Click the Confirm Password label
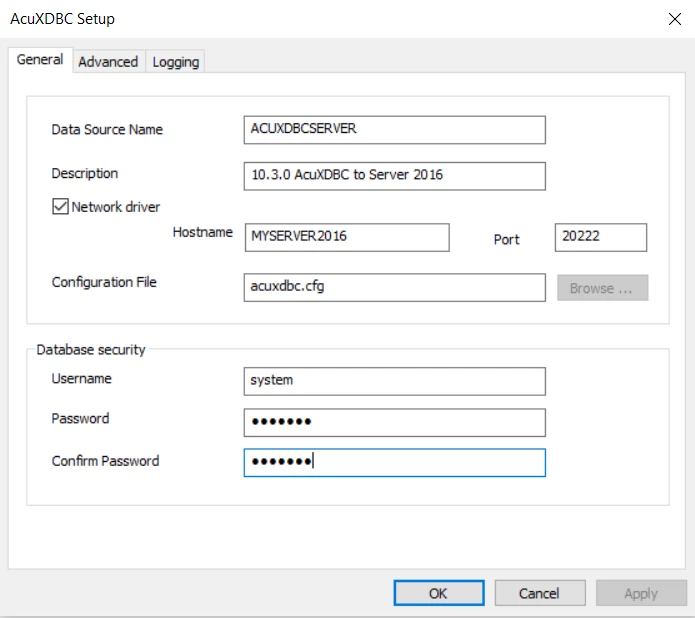Screen dimensions: 695x618 click(x=105, y=461)
